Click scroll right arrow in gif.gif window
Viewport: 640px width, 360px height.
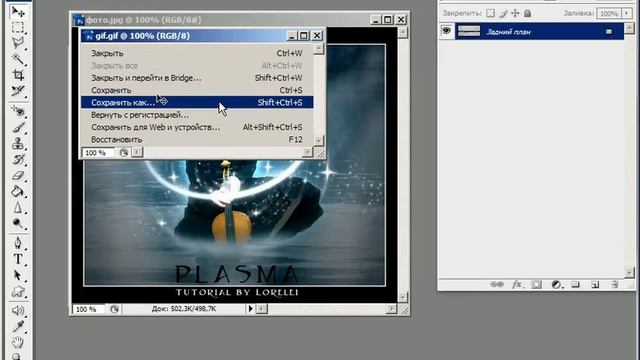(307, 152)
